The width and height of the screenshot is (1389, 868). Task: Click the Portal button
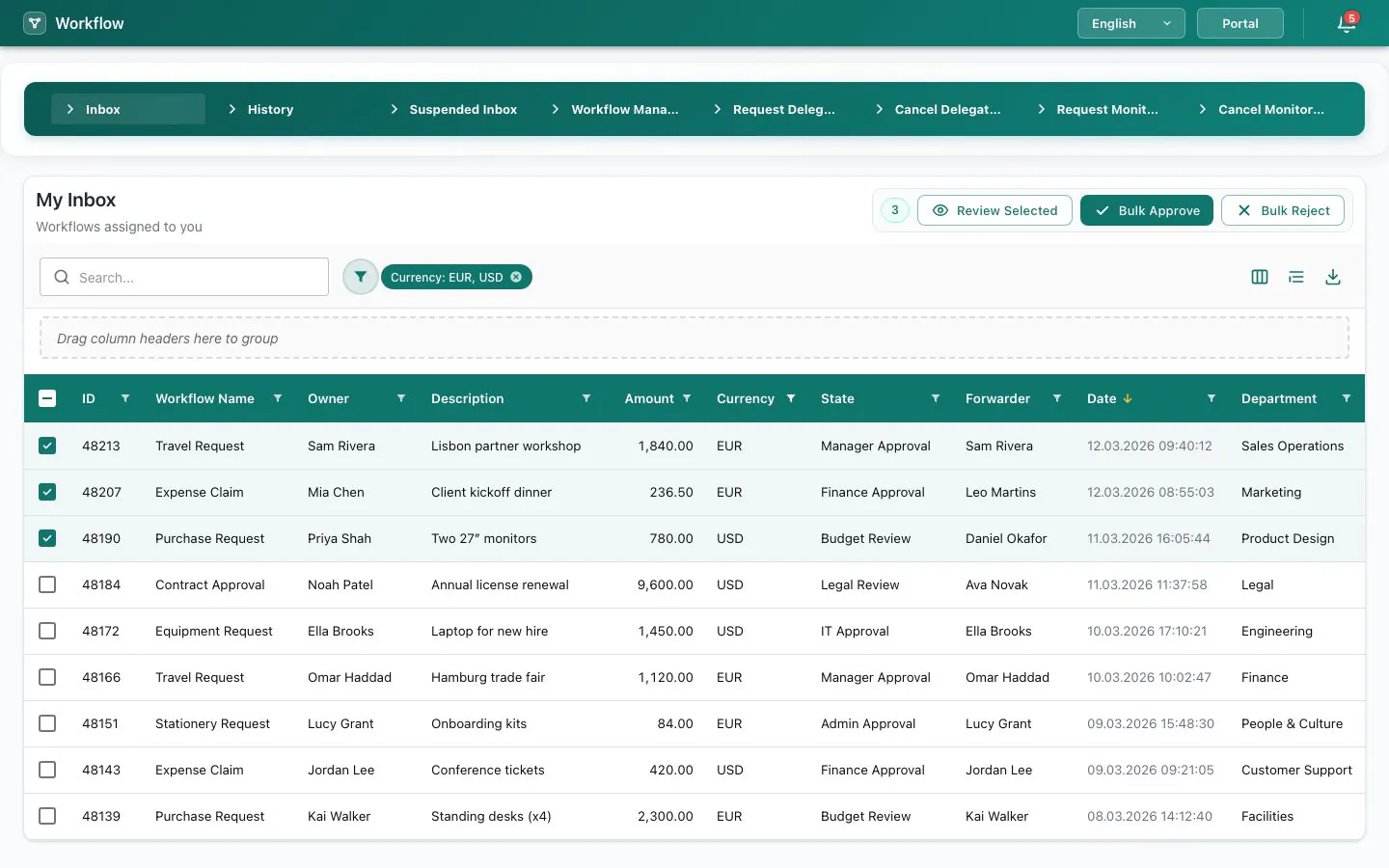pyautogui.click(x=1240, y=23)
